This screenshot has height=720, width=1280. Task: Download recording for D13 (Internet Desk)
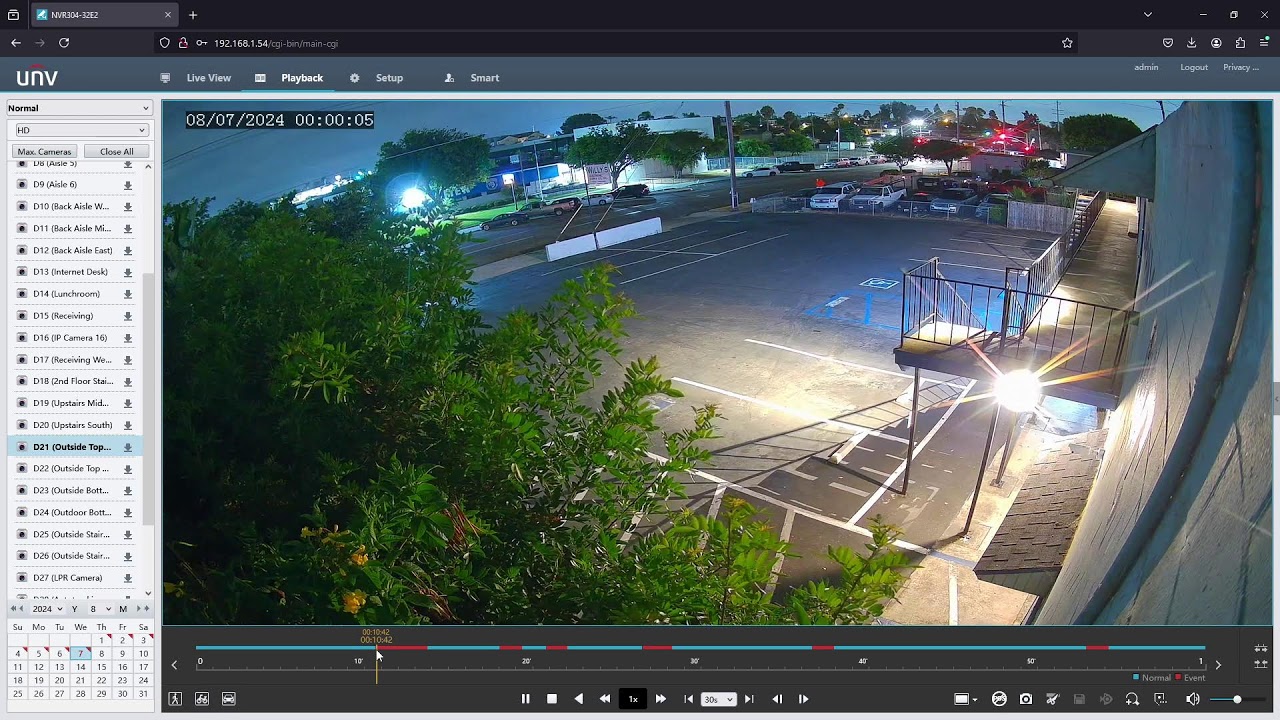[128, 272]
